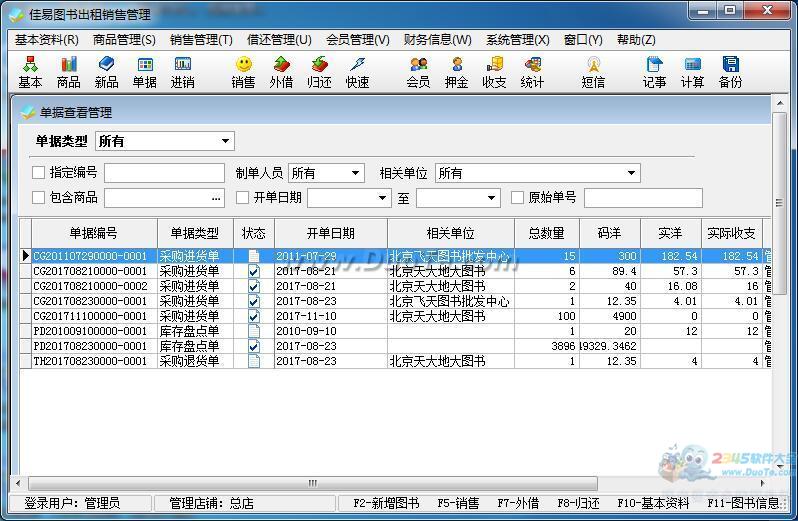Enable the 指定编号 checkbox
This screenshot has height=521, width=798.
click(39, 172)
